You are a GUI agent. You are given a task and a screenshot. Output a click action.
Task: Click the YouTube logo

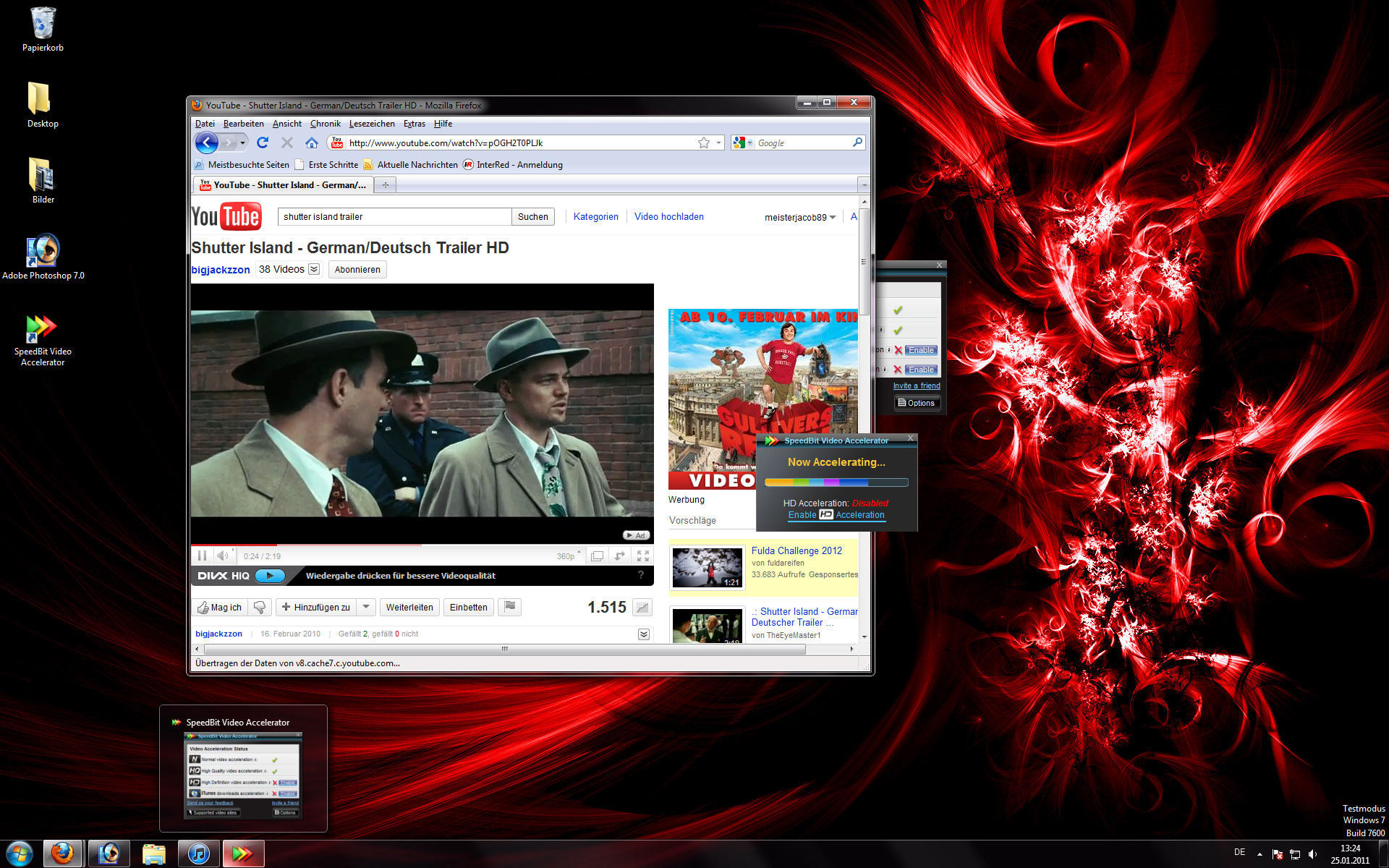point(226,216)
